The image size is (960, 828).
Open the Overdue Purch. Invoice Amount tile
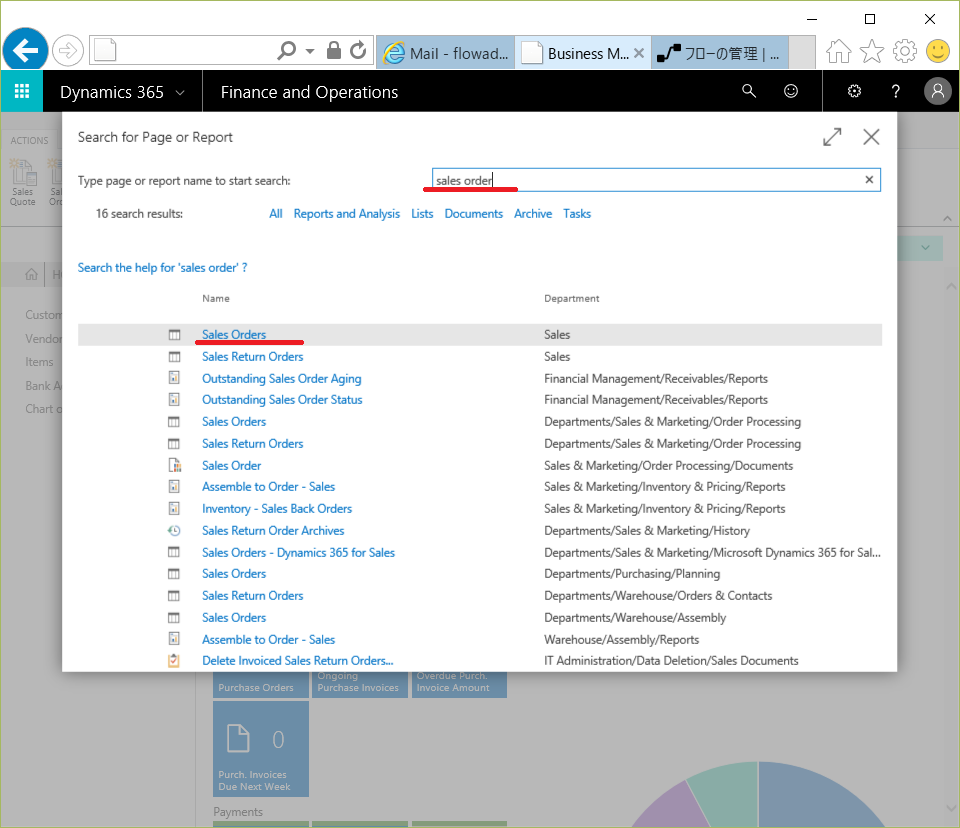click(x=459, y=684)
